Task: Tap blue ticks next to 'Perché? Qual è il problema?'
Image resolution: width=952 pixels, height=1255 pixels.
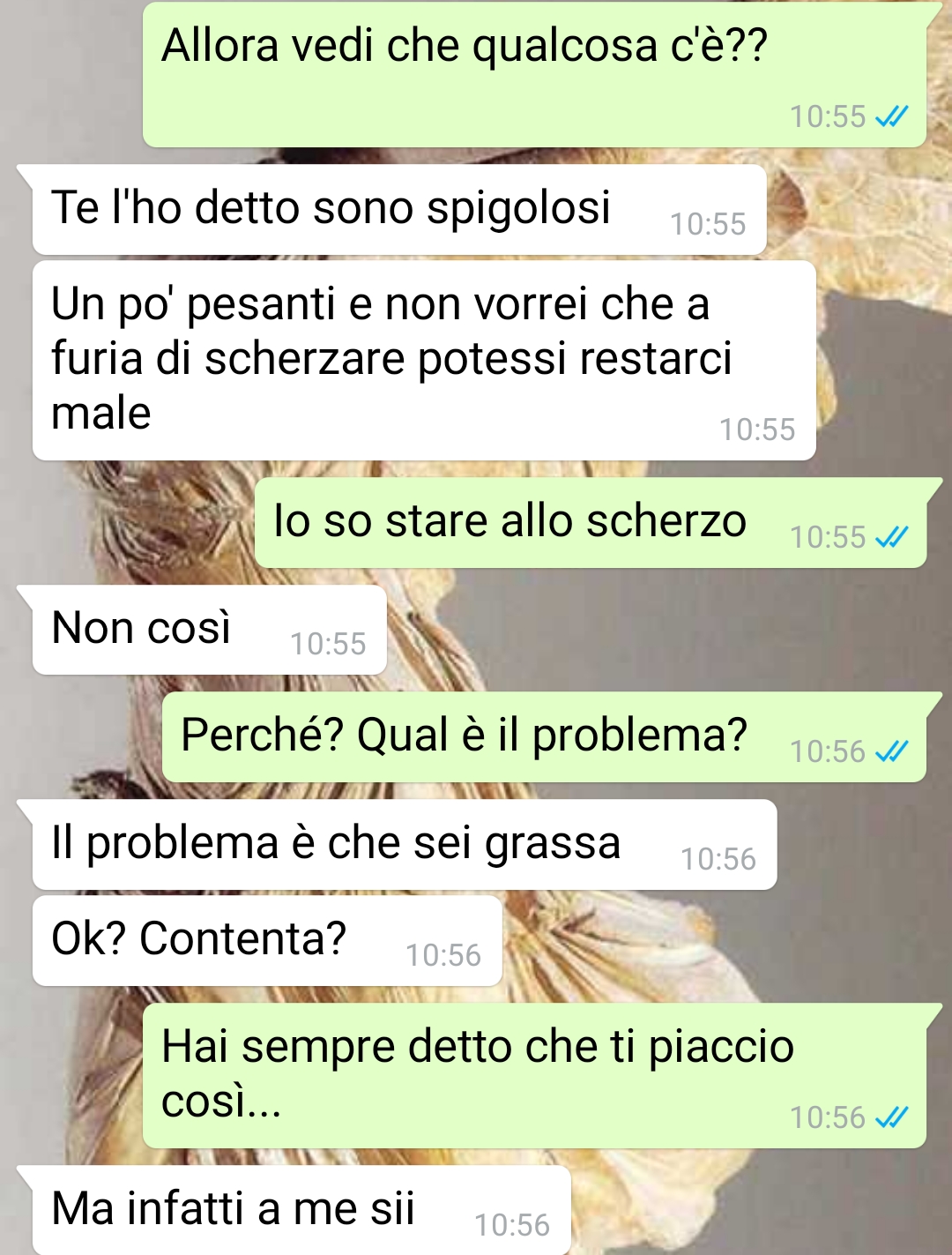Action: click(891, 751)
